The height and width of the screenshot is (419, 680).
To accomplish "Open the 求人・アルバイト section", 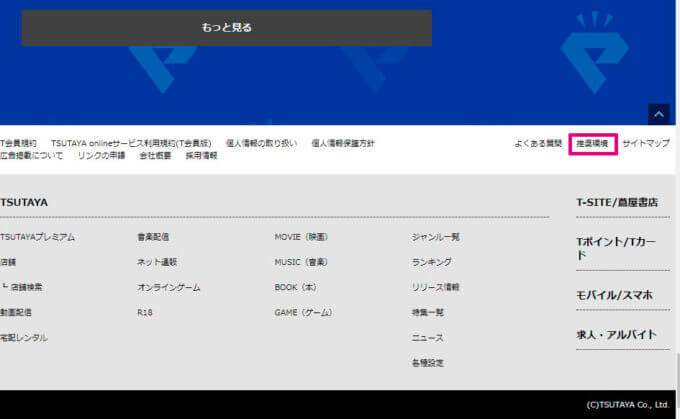I will pos(616,334).
